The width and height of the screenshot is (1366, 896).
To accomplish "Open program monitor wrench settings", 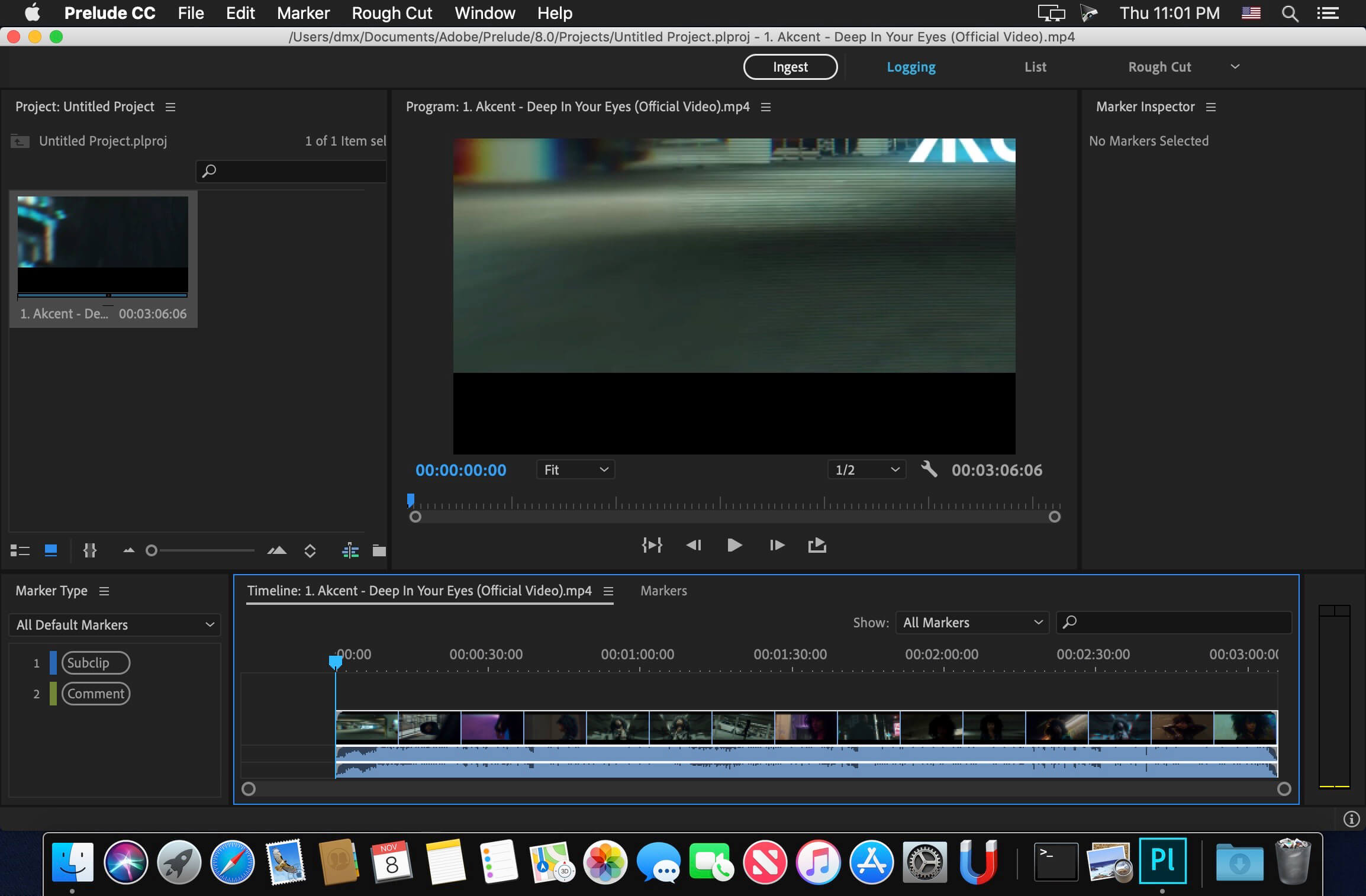I will coord(929,469).
